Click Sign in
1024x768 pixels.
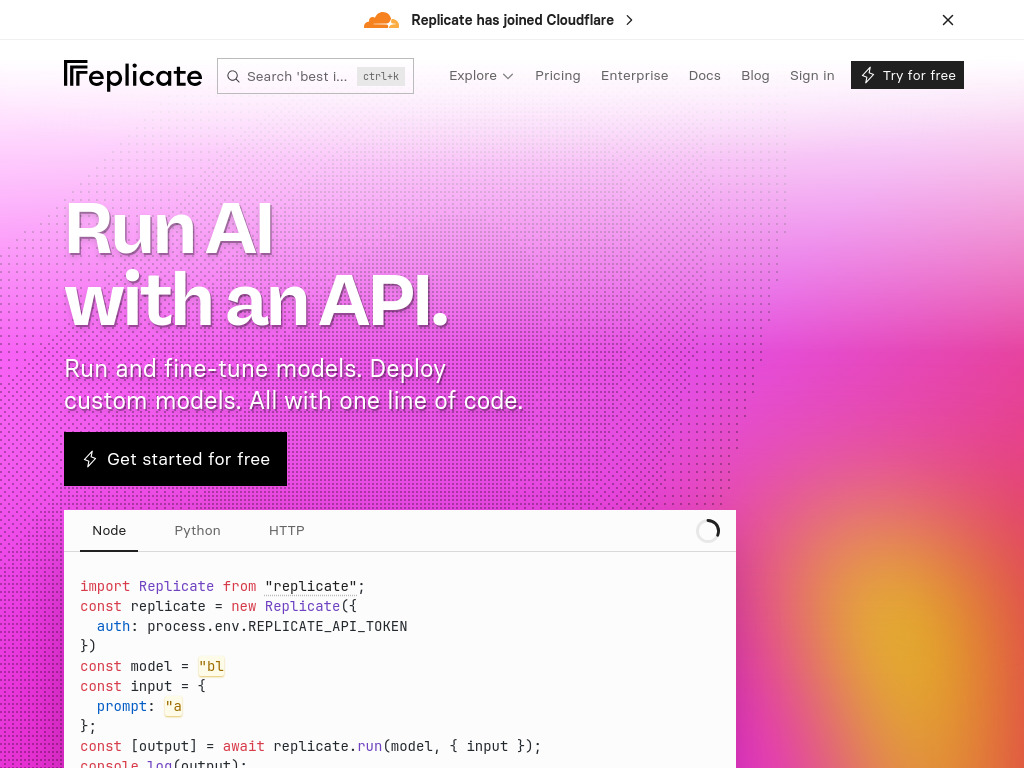click(812, 76)
